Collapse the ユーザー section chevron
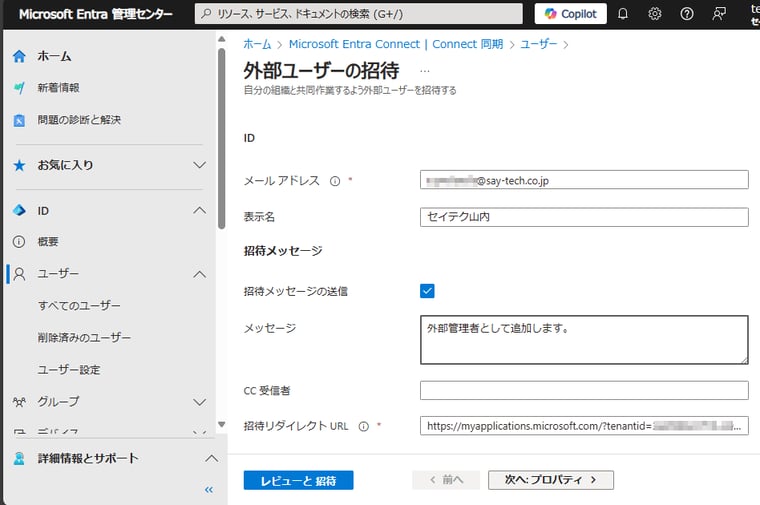 (200, 274)
